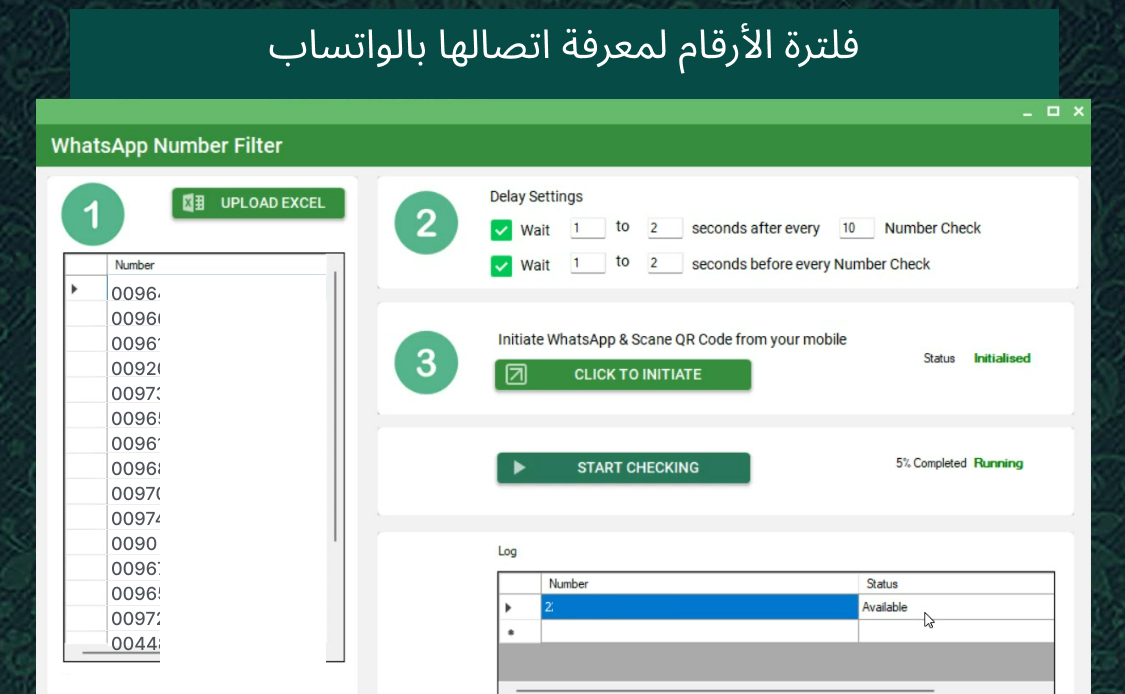Click the highlighted number cell in the Log
Viewport: 1125px width, 694px height.
coord(700,607)
